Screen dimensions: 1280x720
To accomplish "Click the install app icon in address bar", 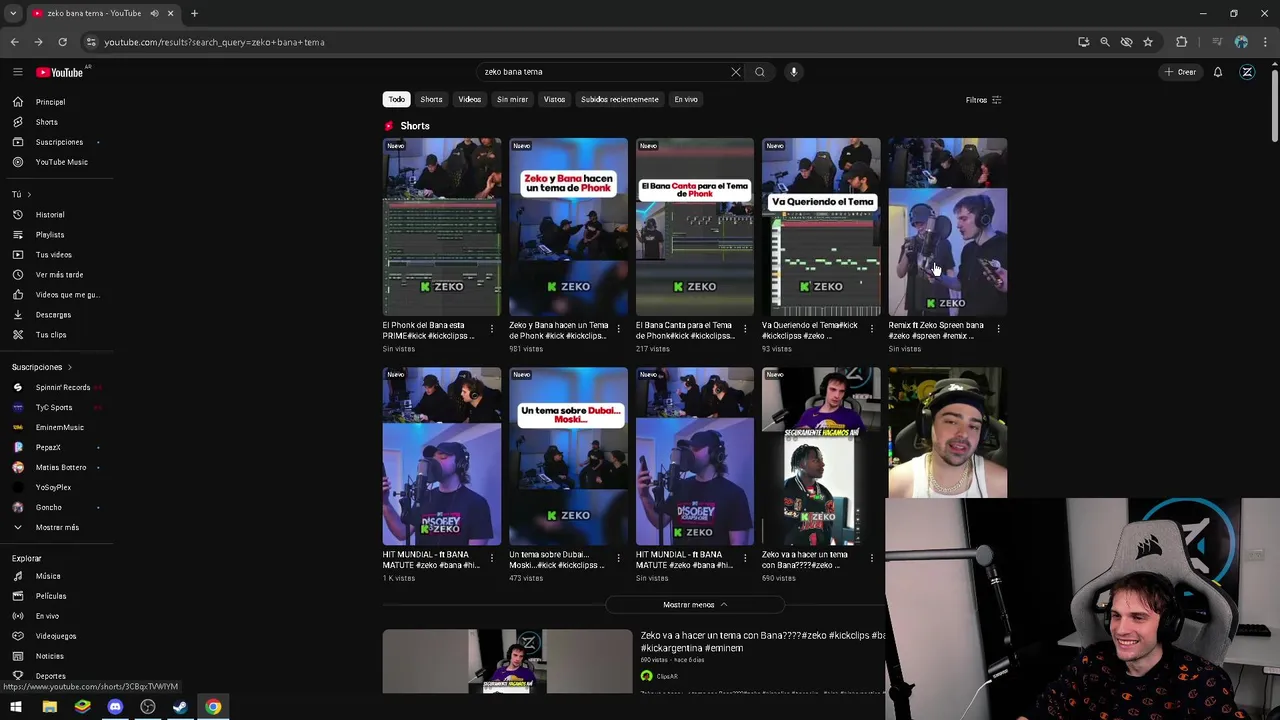I will click(1084, 42).
